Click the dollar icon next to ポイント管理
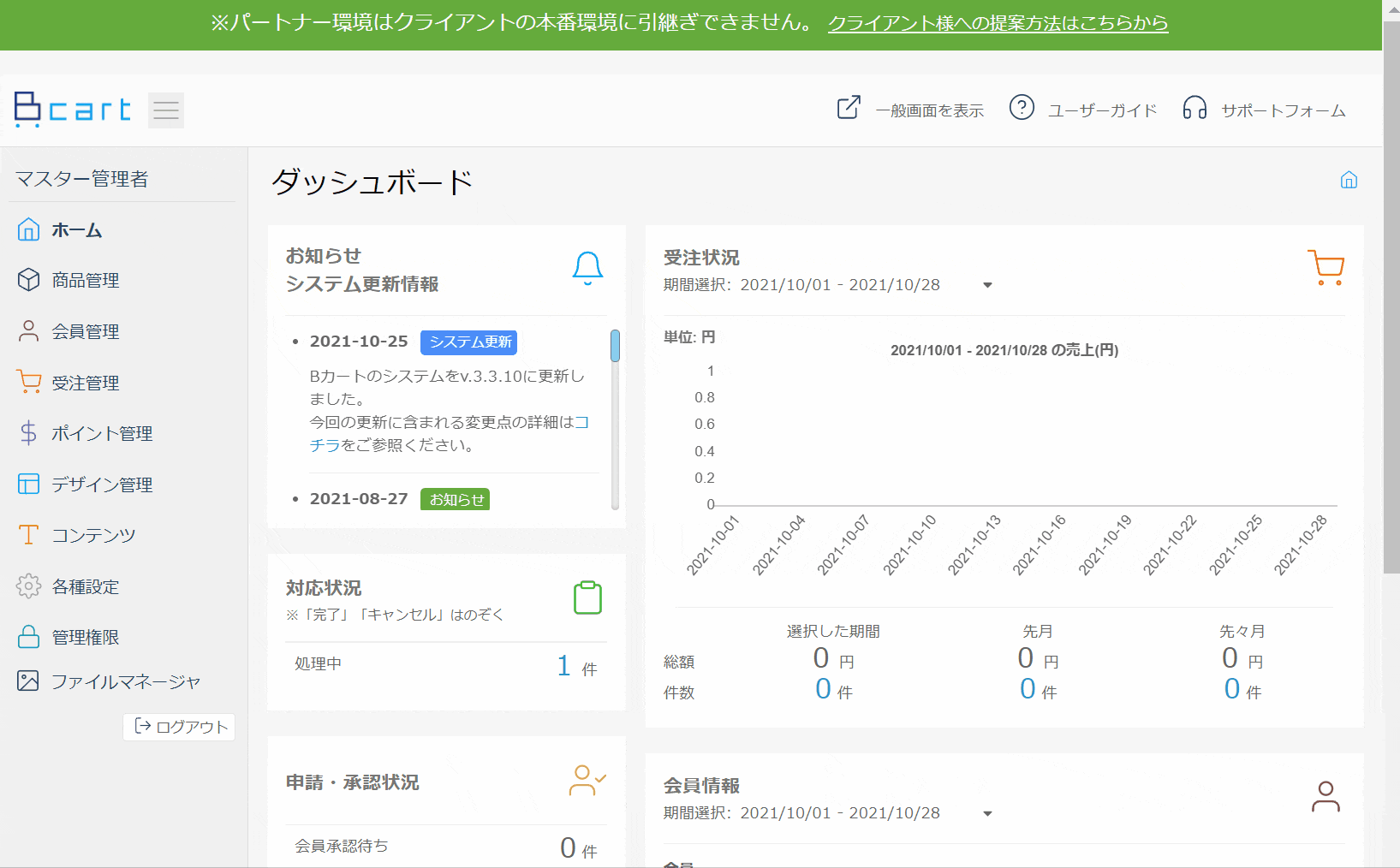 click(x=28, y=433)
